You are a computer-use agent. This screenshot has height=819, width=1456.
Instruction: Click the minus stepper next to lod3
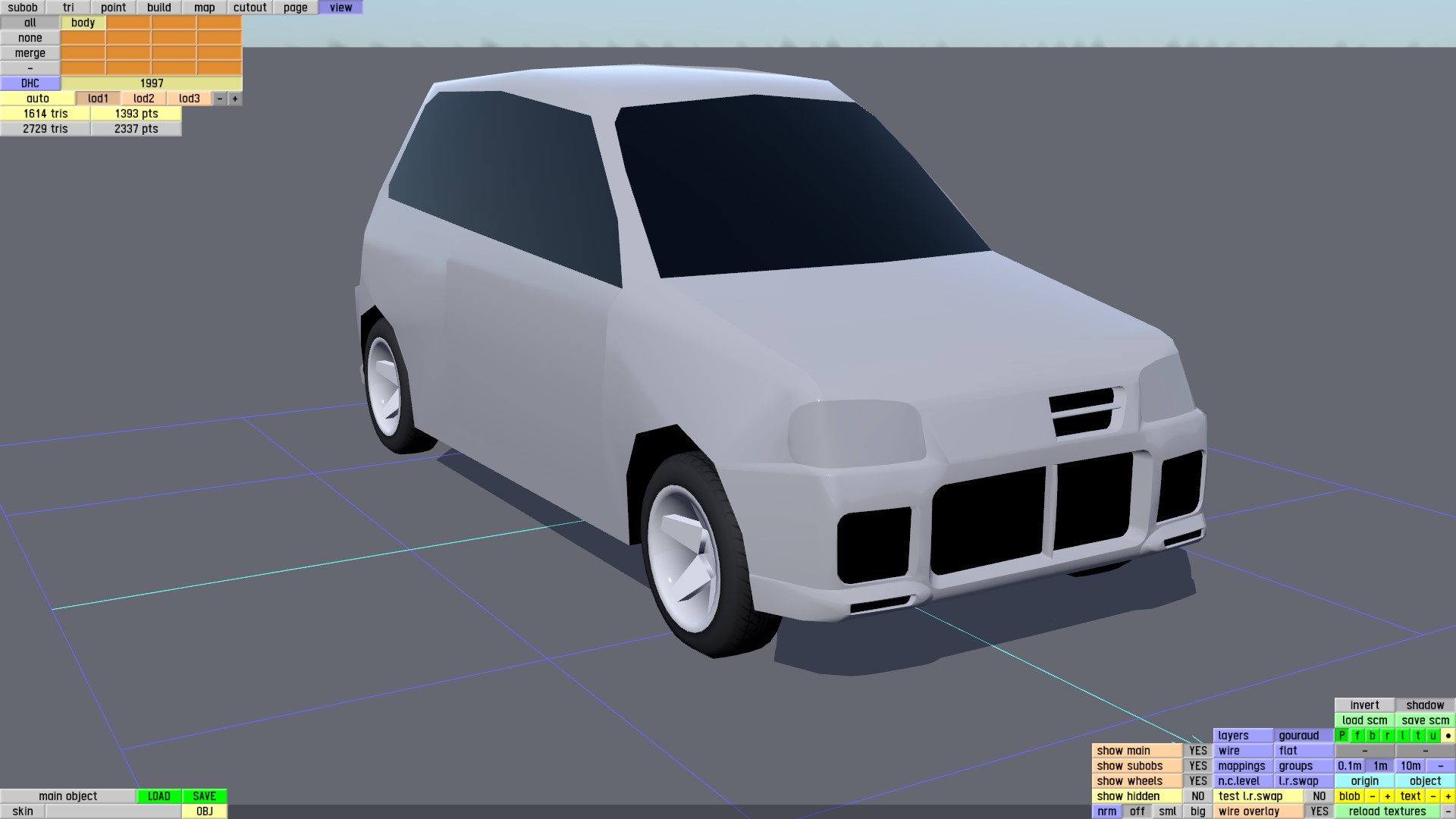click(220, 99)
